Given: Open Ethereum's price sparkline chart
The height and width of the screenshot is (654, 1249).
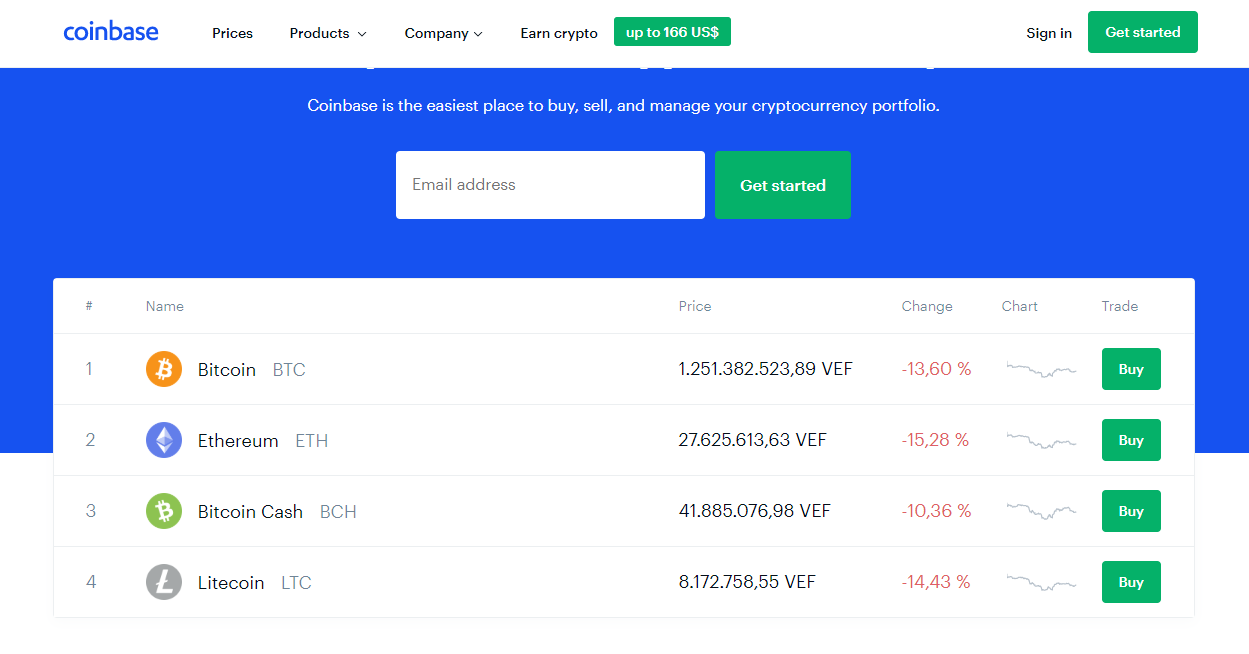Looking at the screenshot, I should [x=1041, y=440].
